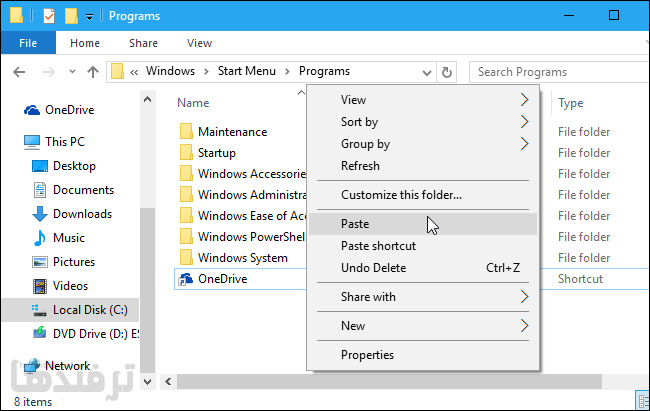Click horizontal scrollbar left arrow
This screenshot has width=650, height=411.
click(x=168, y=382)
